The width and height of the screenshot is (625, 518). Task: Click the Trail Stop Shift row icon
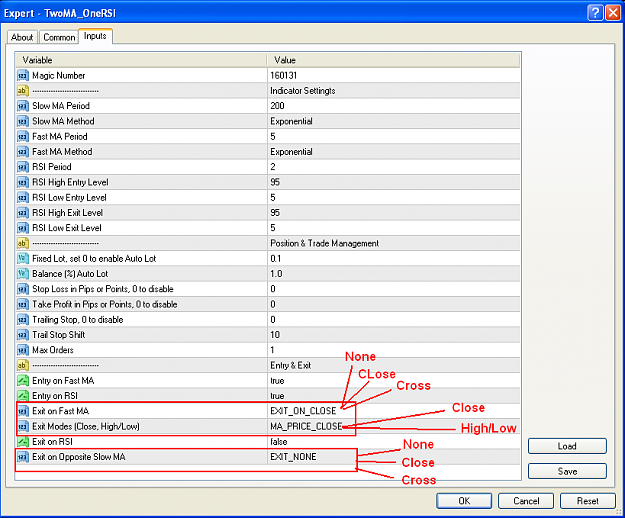[x=23, y=335]
